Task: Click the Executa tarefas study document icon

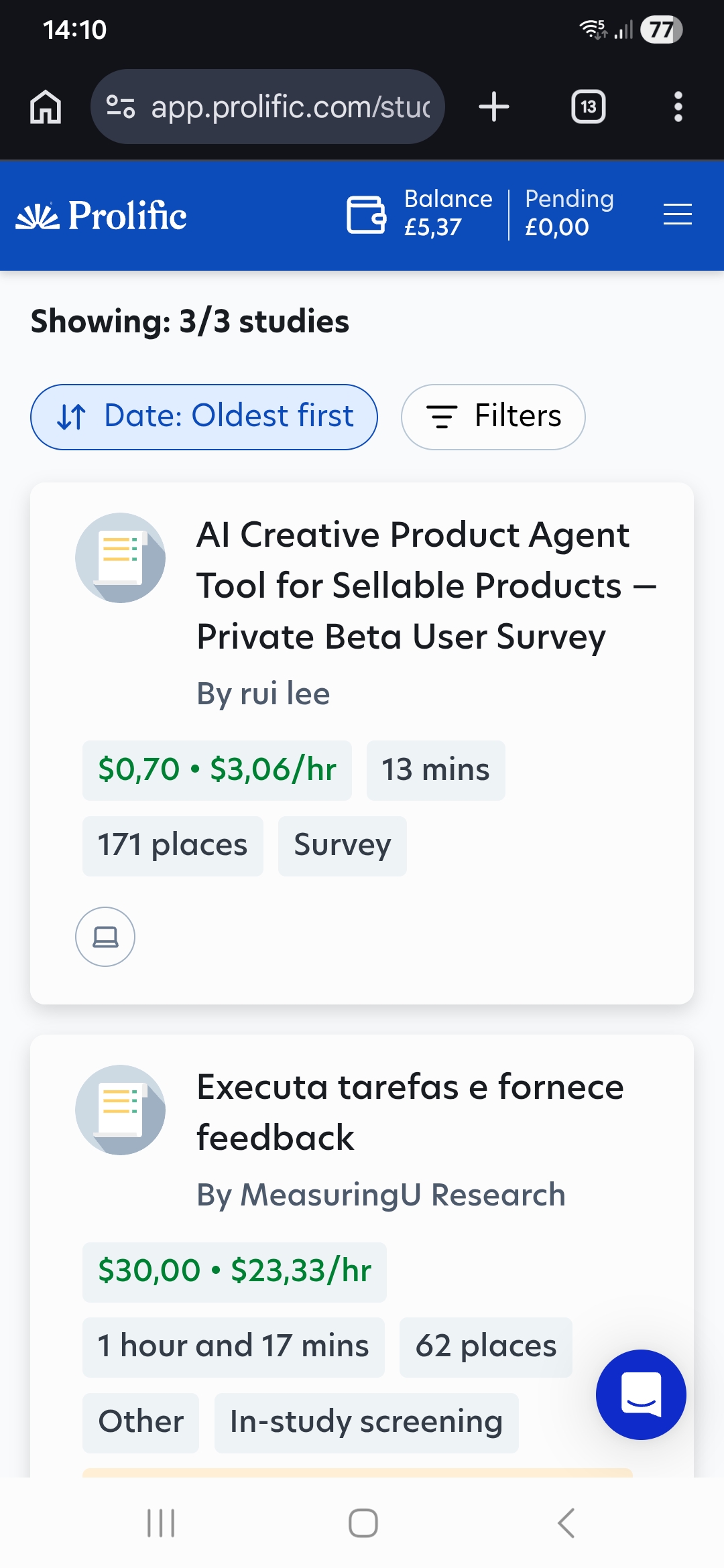Action: (120, 1110)
